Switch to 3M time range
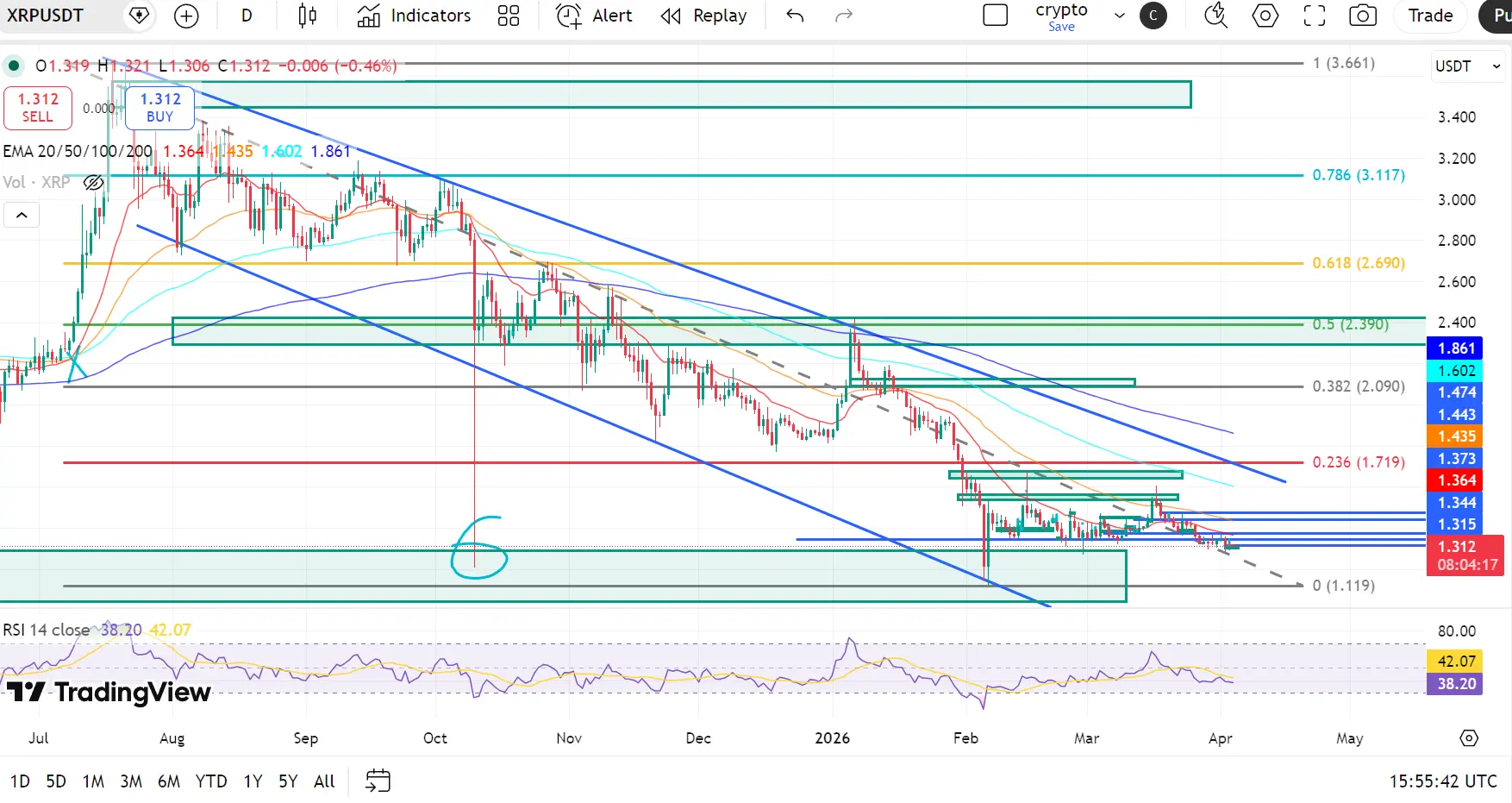1512x803 pixels. pyautogui.click(x=131, y=781)
